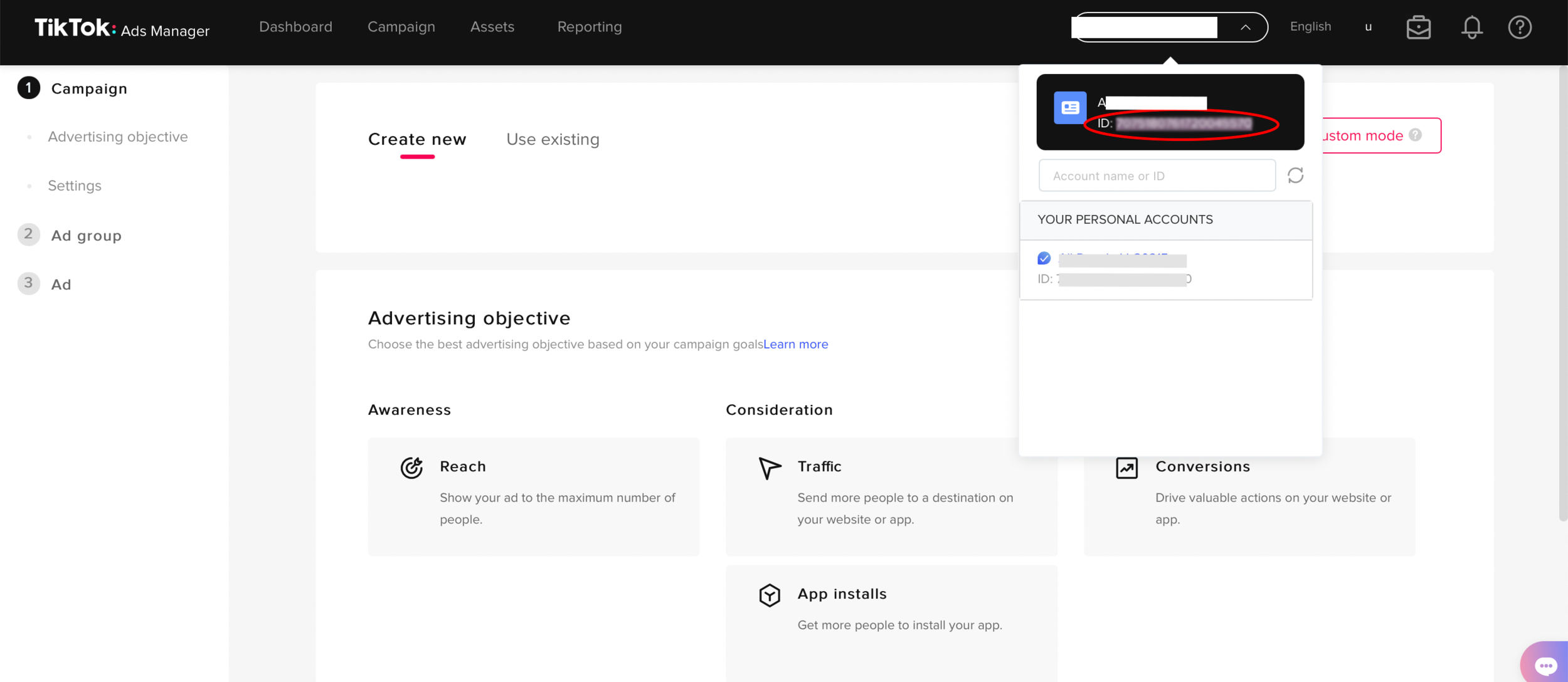Collapse the account selector dropdown chevron
This screenshot has height=682, width=1568.
(x=1245, y=28)
